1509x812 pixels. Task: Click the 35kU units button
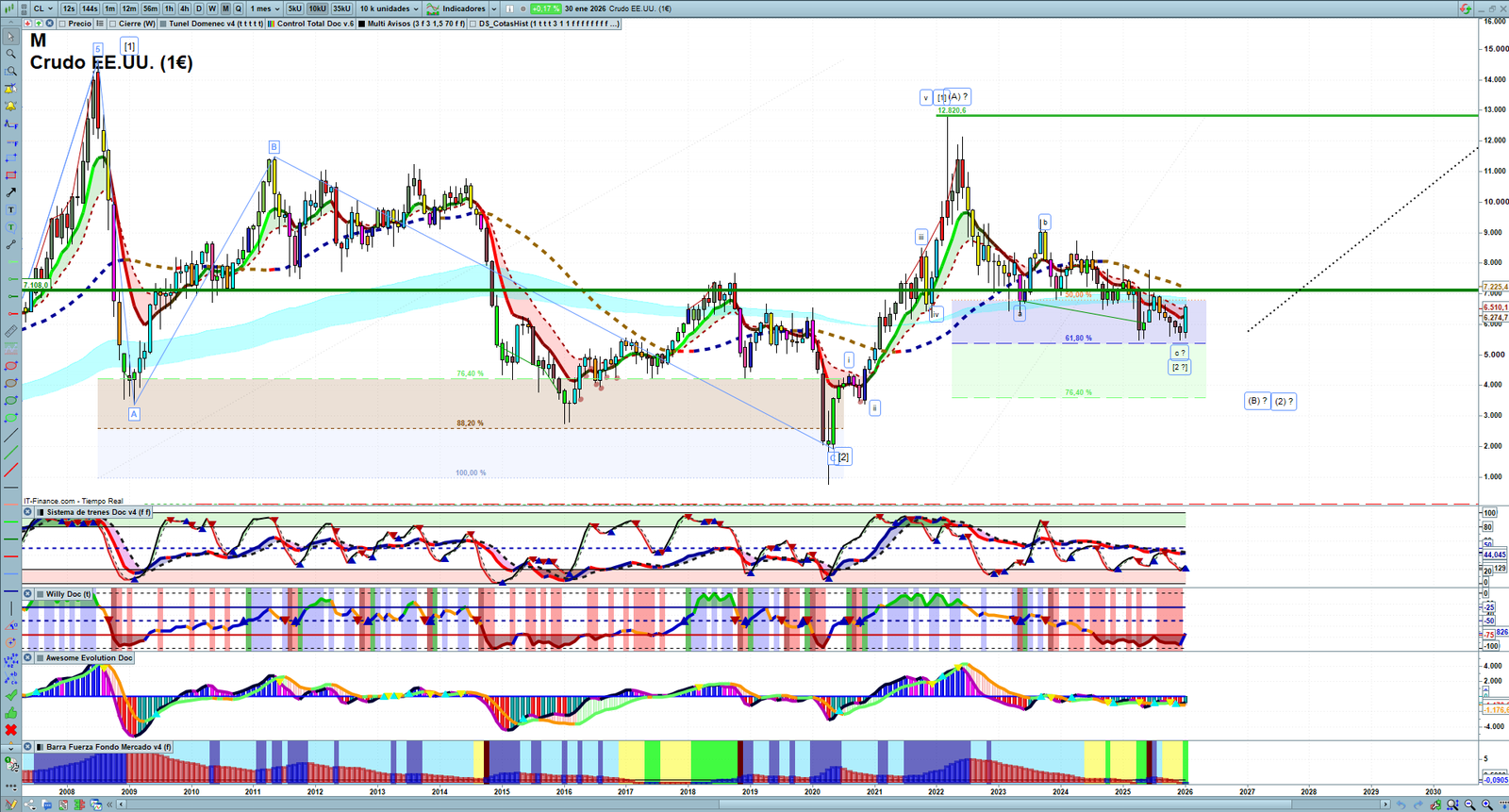click(341, 8)
